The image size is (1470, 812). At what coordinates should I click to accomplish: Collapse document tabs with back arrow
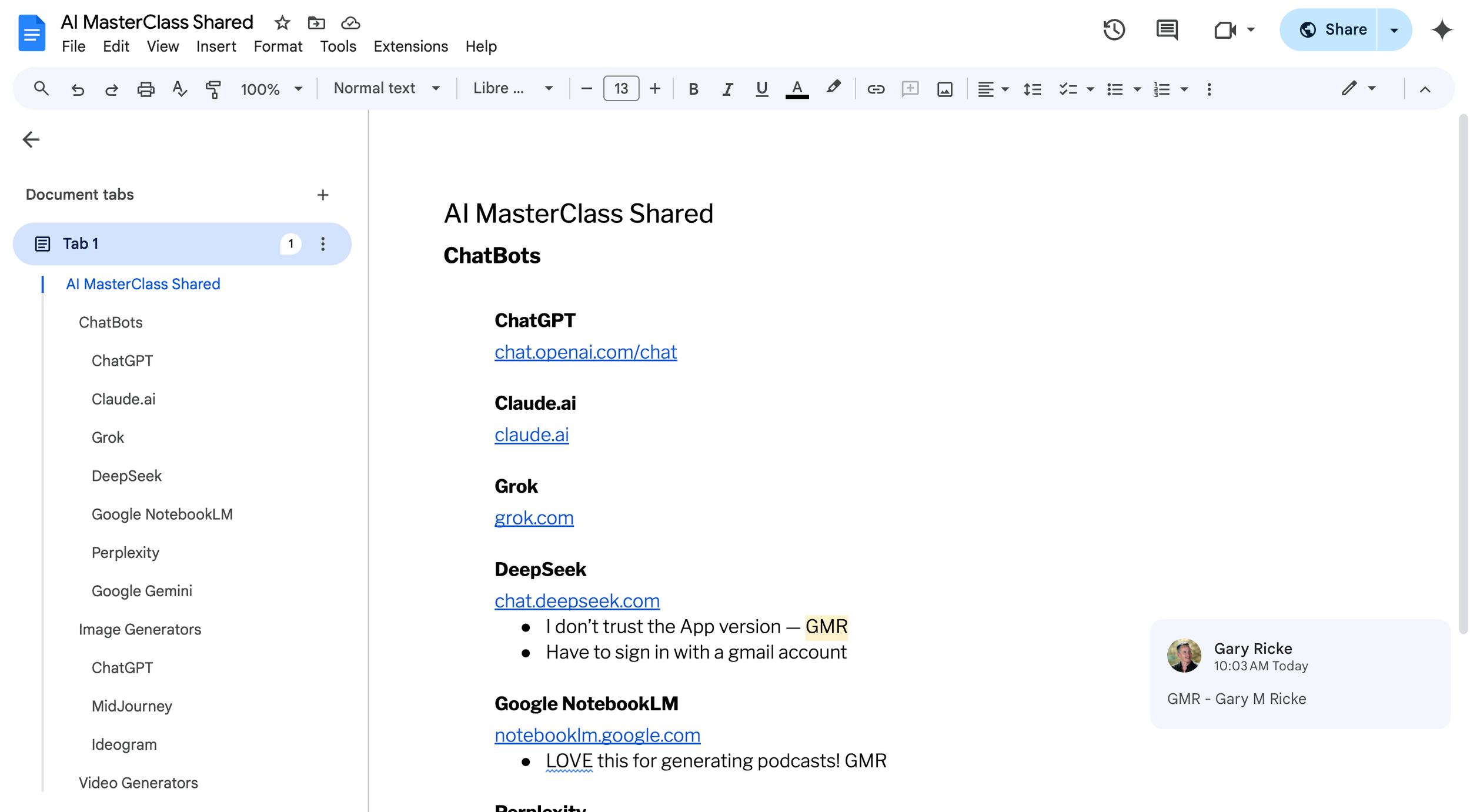[31, 139]
